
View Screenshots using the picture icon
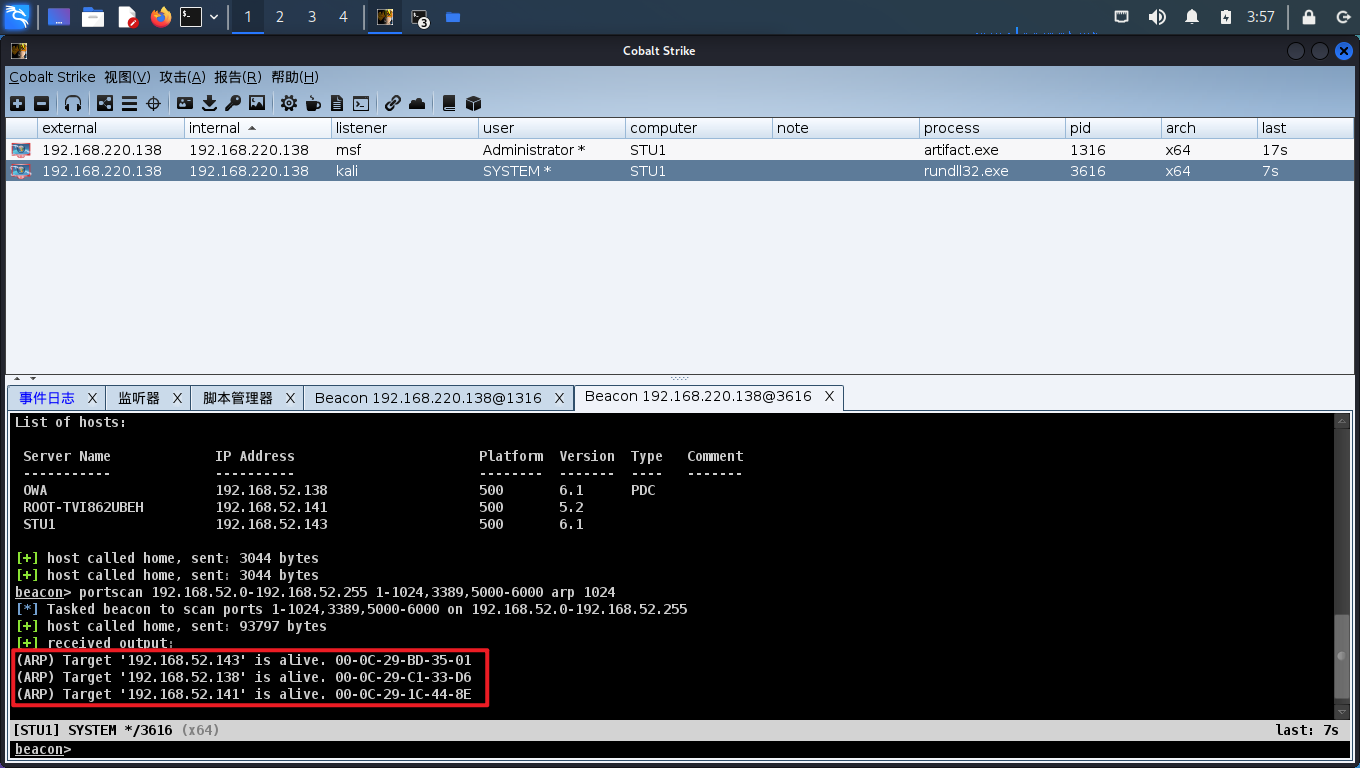257,103
